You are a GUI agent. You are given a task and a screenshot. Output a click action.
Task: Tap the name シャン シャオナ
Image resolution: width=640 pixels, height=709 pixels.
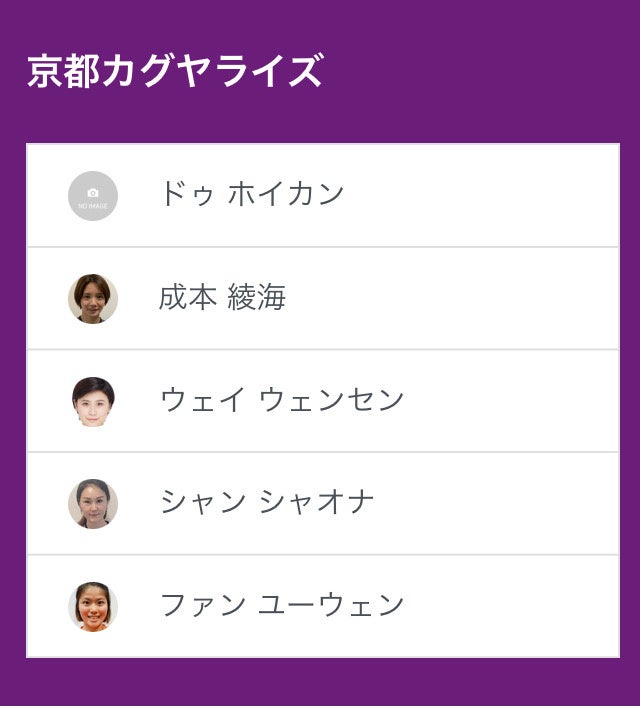267,502
